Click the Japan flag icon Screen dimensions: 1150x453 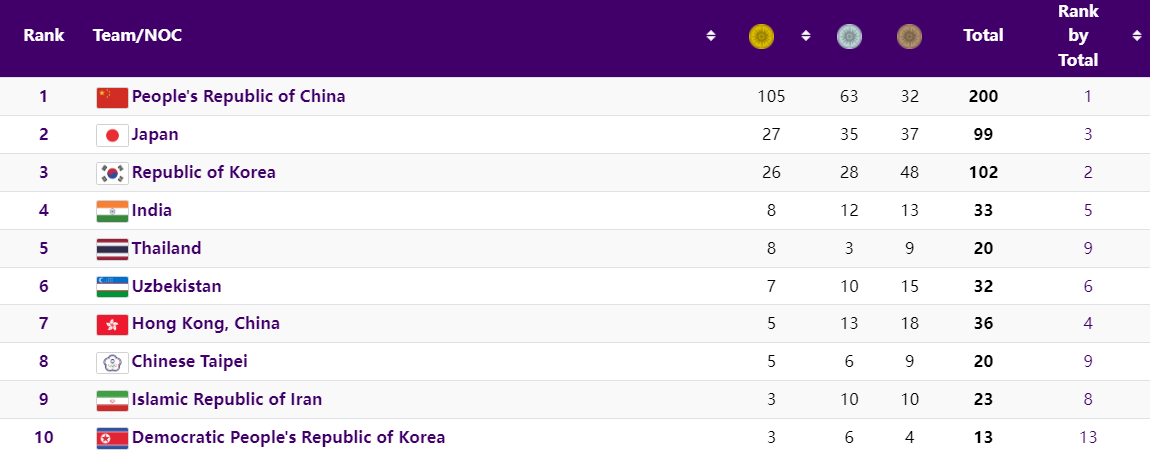tap(112, 135)
